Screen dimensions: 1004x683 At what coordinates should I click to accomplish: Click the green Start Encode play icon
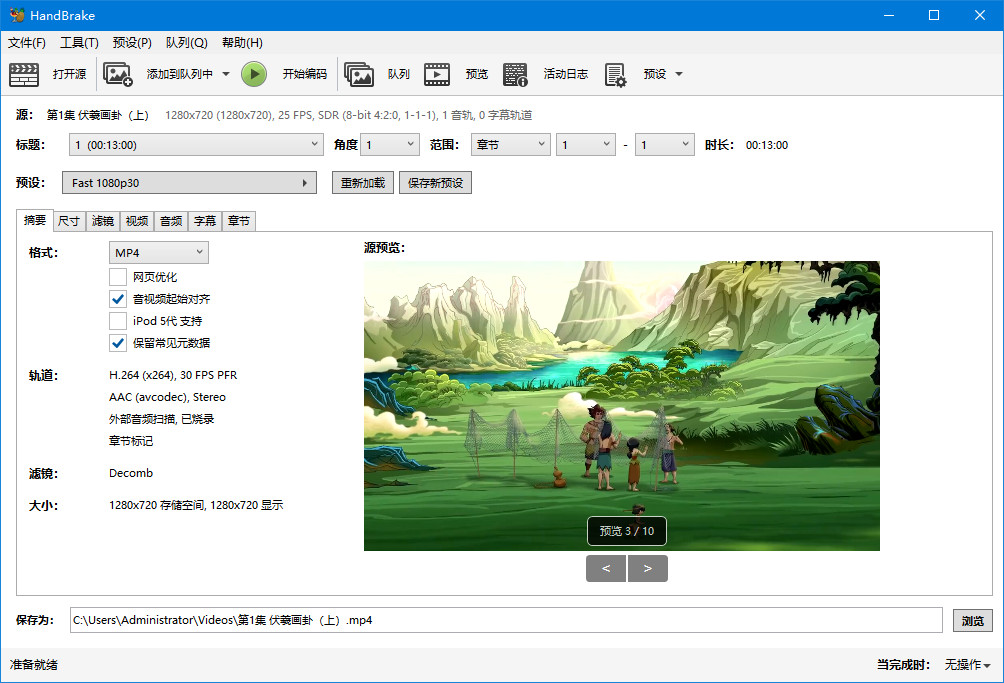(254, 74)
